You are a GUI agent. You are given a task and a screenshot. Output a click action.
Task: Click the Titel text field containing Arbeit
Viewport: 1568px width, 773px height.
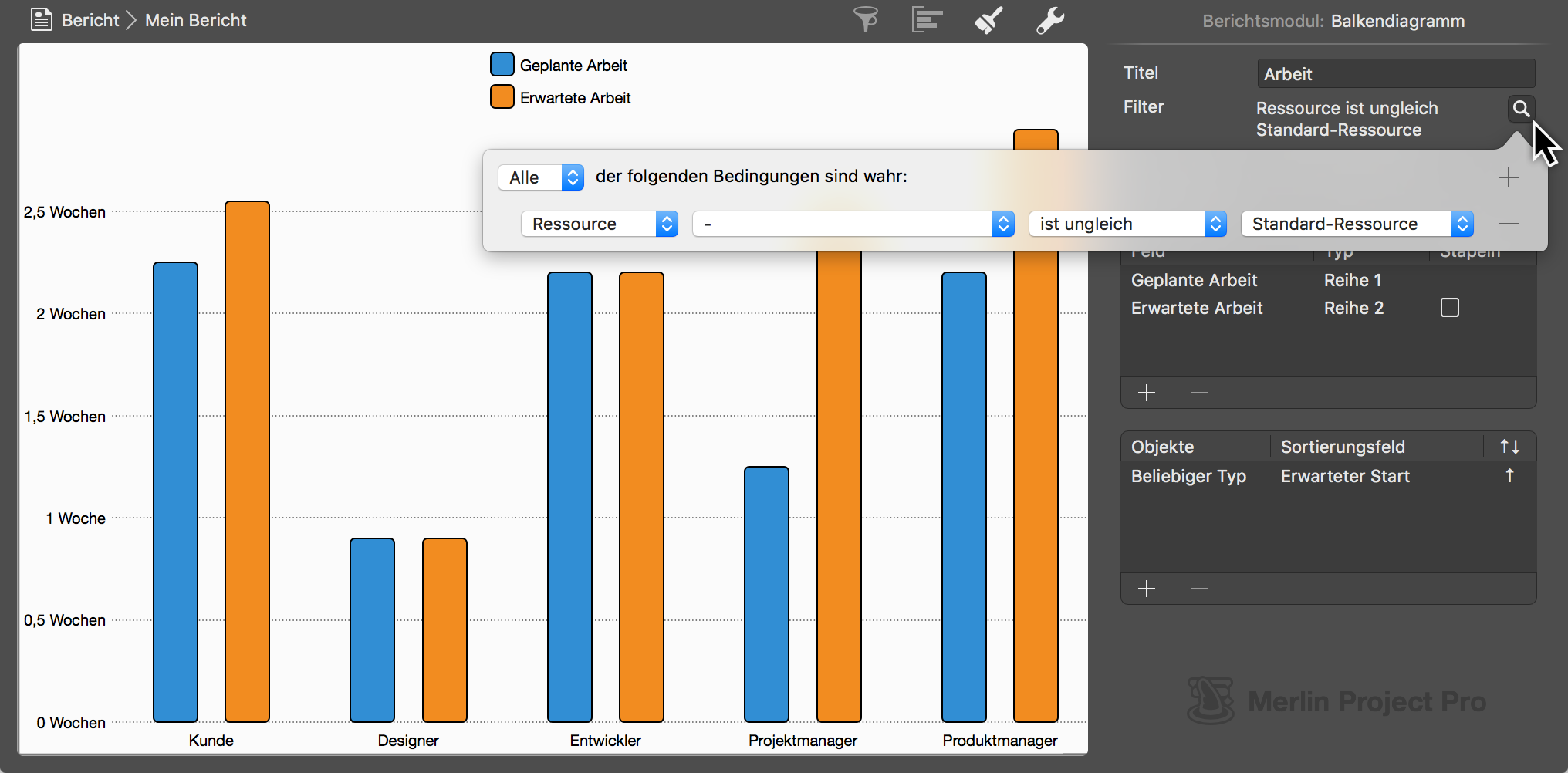(x=1395, y=74)
